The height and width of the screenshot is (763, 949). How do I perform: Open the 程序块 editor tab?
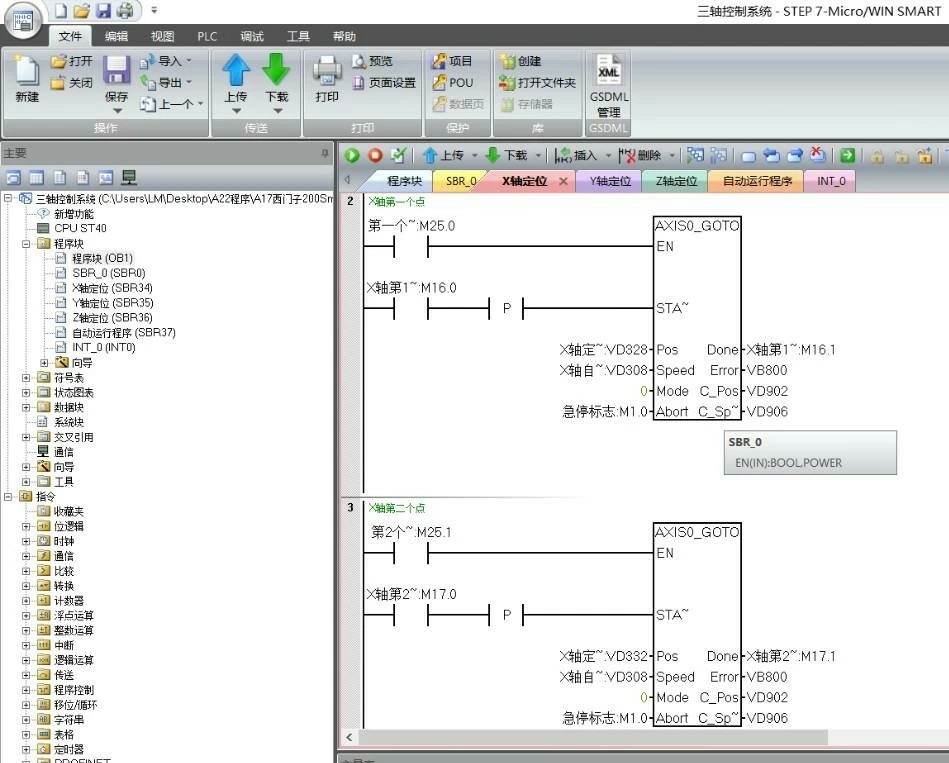tap(404, 181)
